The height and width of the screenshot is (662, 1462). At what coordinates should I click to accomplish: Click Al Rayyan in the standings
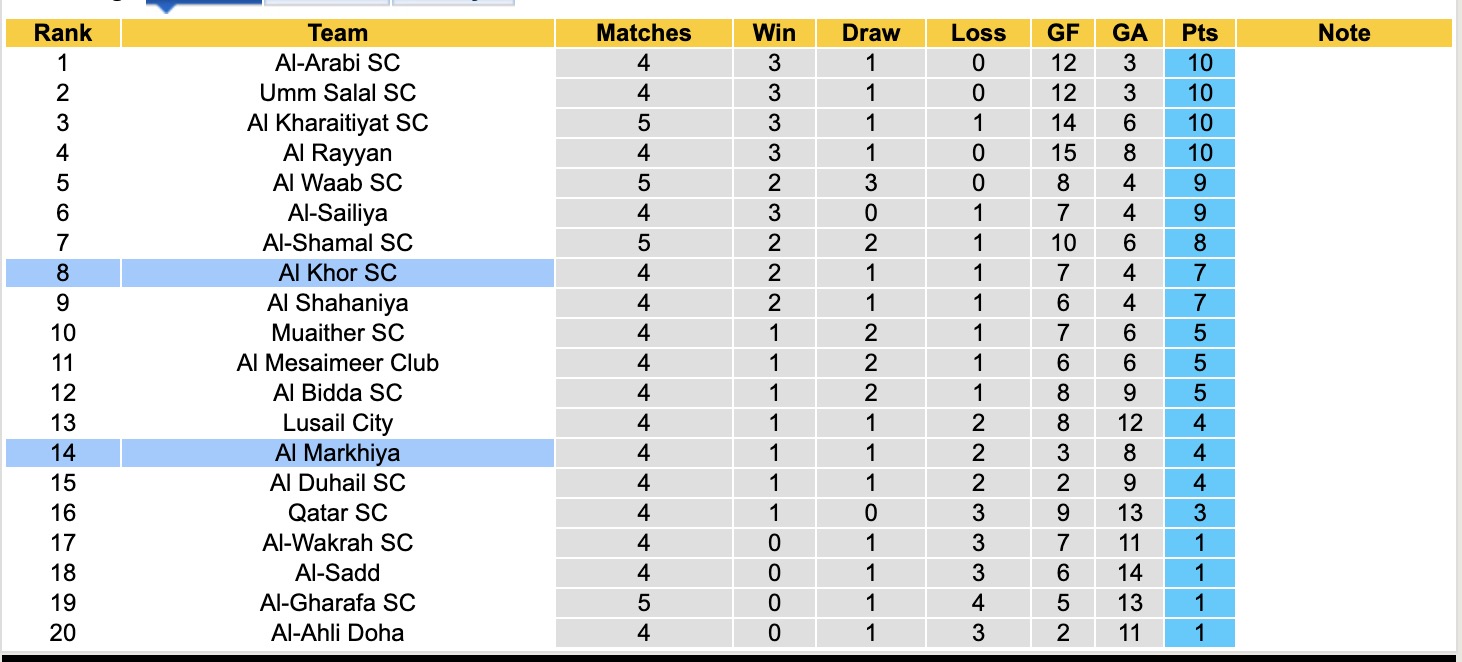[x=337, y=153]
